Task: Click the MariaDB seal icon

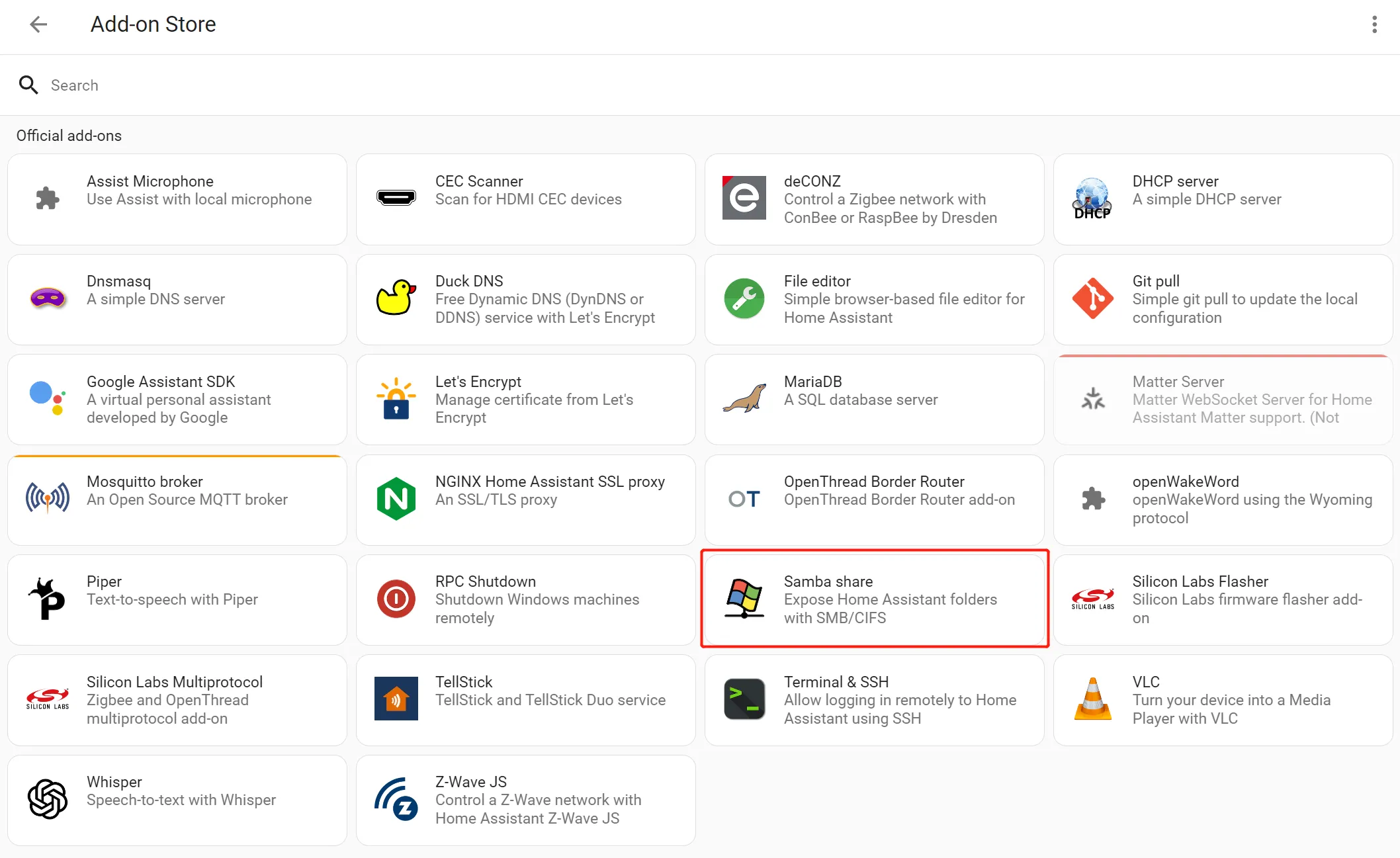Action: [x=744, y=399]
